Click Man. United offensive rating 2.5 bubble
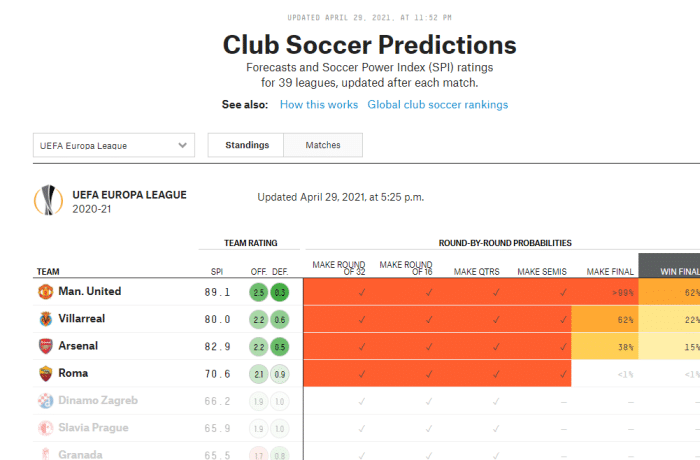The width and height of the screenshot is (700, 460). (259, 292)
